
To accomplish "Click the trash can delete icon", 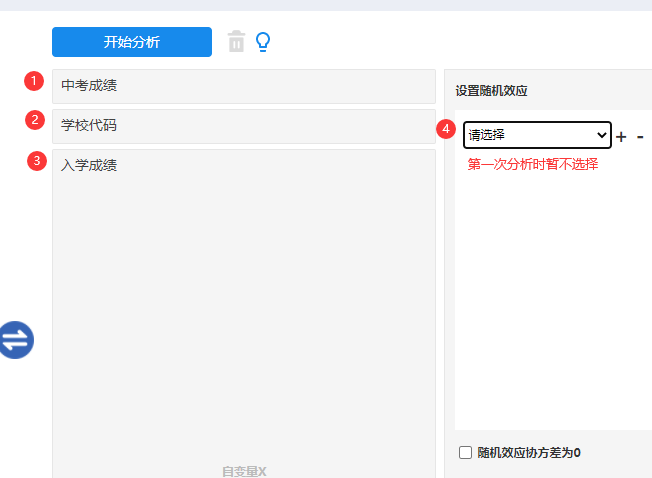I will [x=236, y=42].
